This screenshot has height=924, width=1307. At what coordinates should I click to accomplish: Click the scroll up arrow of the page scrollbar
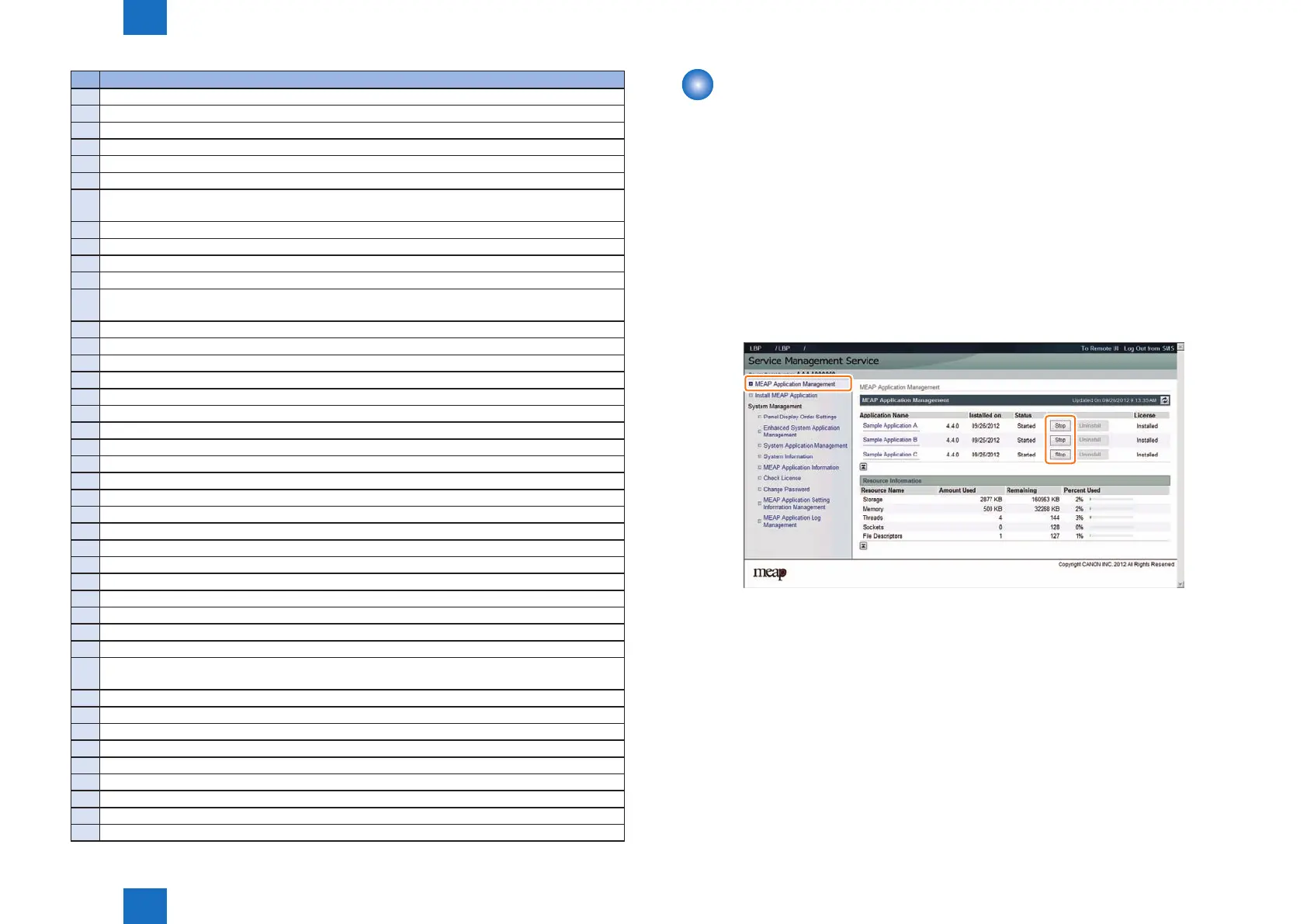pyautogui.click(x=1180, y=348)
